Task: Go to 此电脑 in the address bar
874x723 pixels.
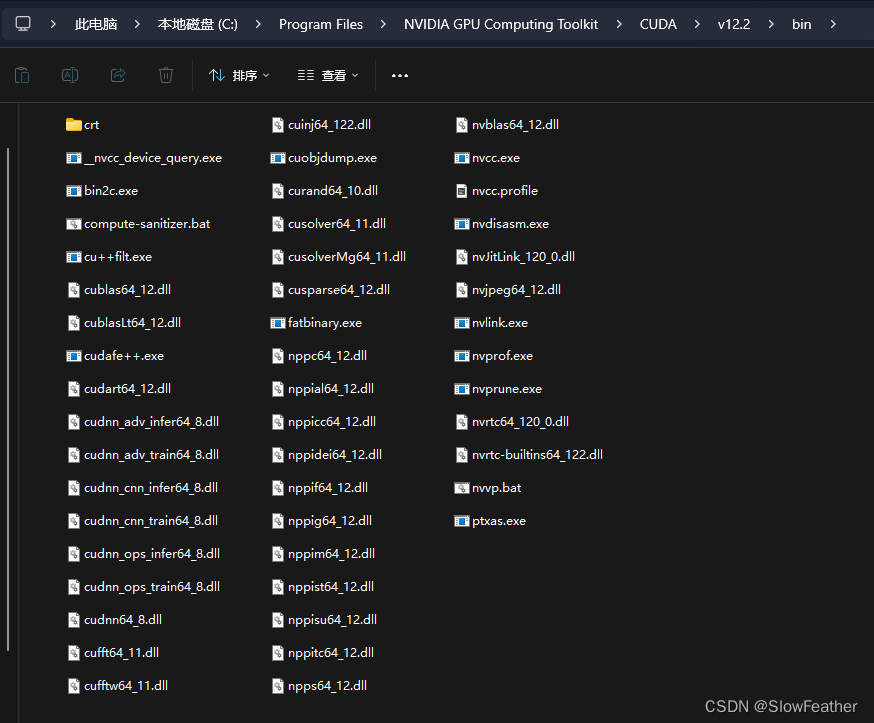Action: pos(96,24)
